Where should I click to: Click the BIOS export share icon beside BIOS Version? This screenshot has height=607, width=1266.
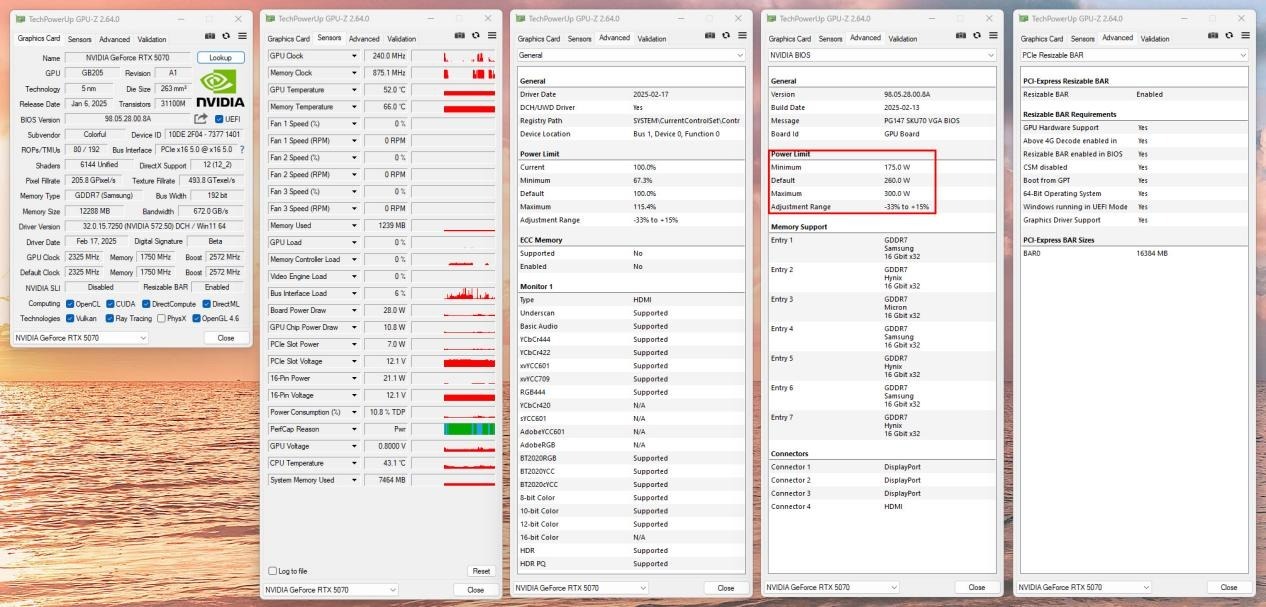pyautogui.click(x=201, y=119)
